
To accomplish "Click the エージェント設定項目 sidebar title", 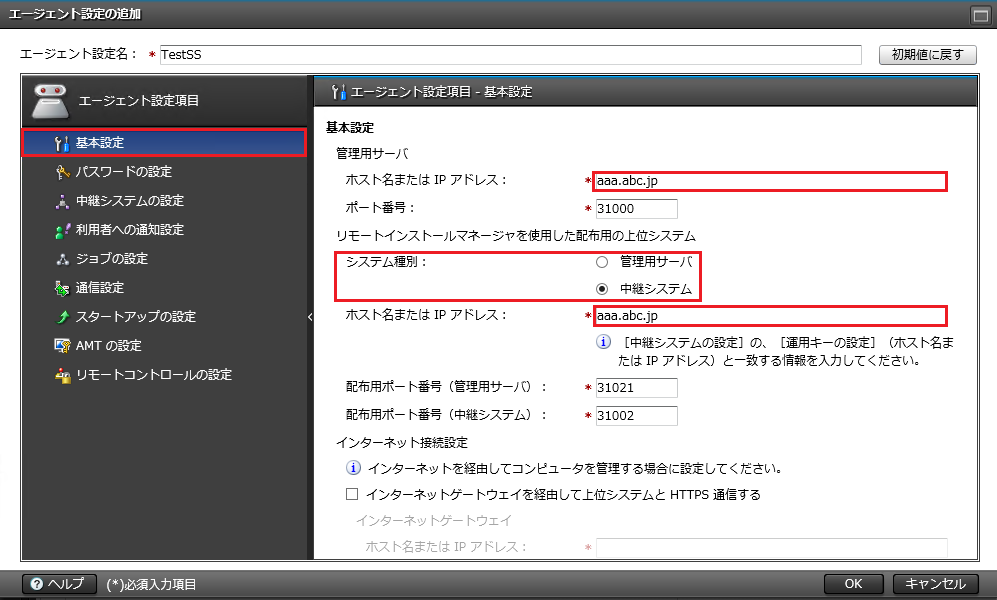I will pyautogui.click(x=139, y=100).
